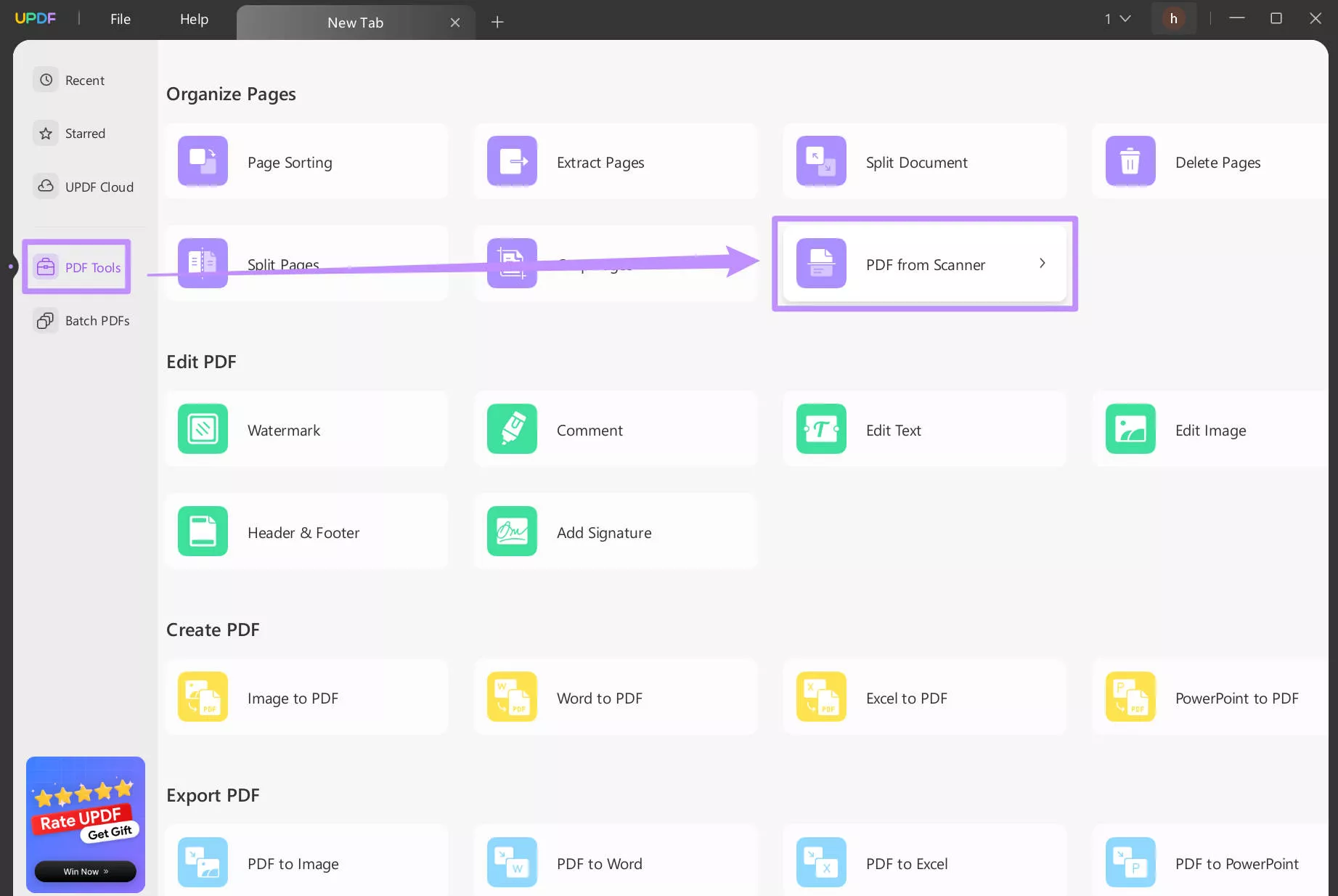This screenshot has height=896, width=1338.
Task: Click the Comment highlighter icon
Action: (x=512, y=429)
